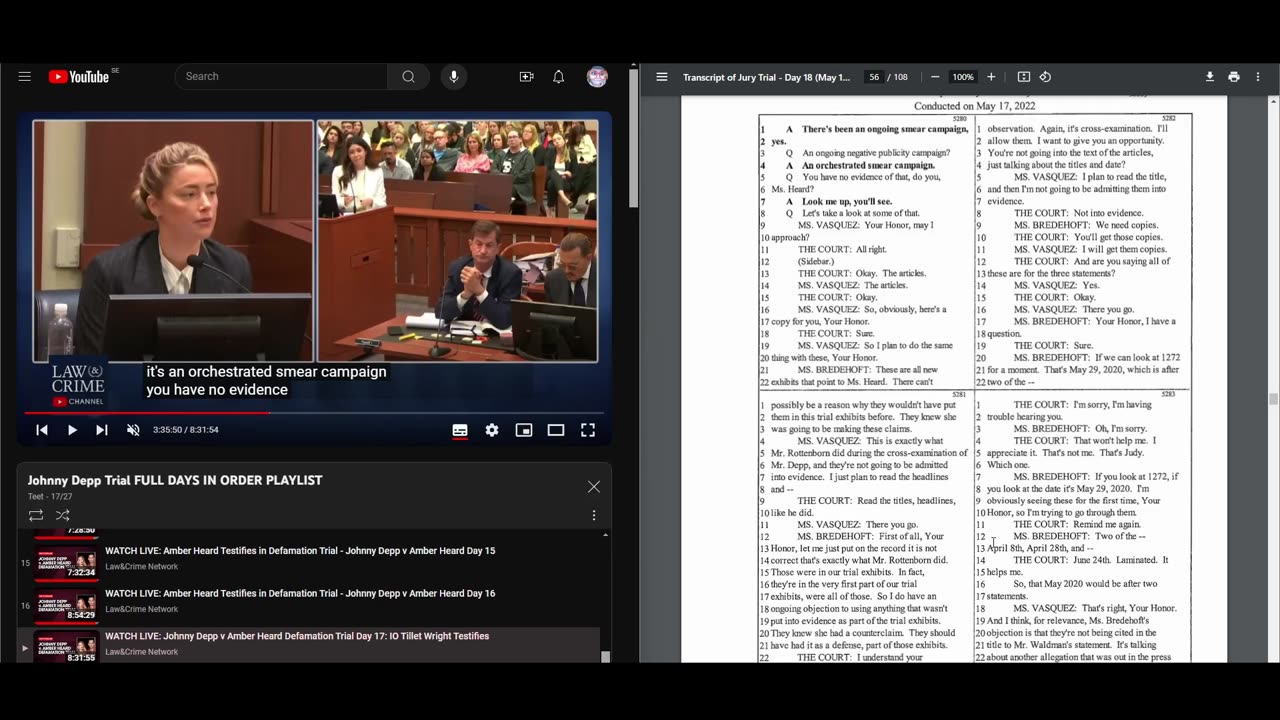Print the PDF transcript
This screenshot has height=720, width=1280.
(x=1234, y=77)
